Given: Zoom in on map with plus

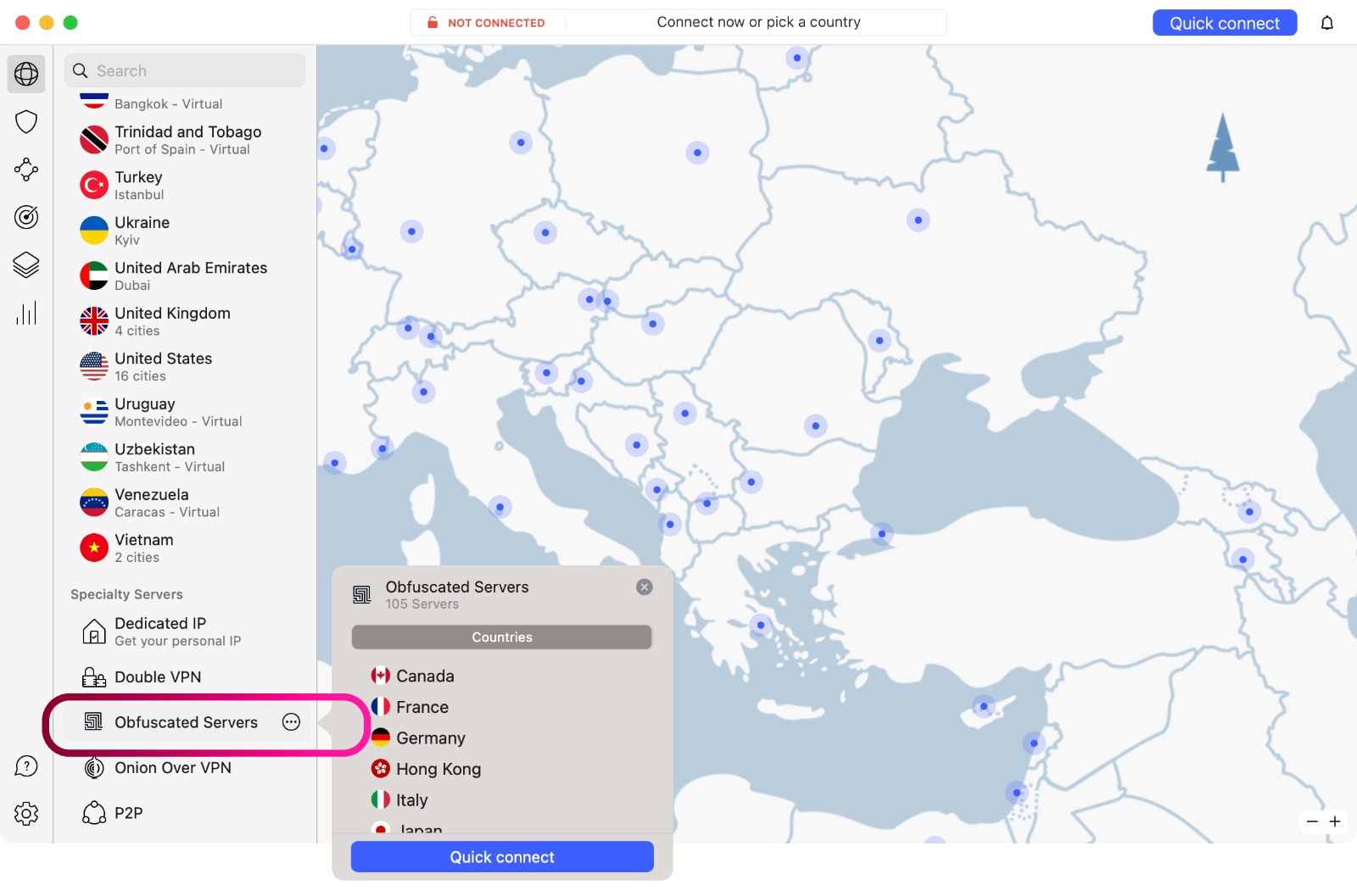Looking at the screenshot, I should pos(1335,821).
